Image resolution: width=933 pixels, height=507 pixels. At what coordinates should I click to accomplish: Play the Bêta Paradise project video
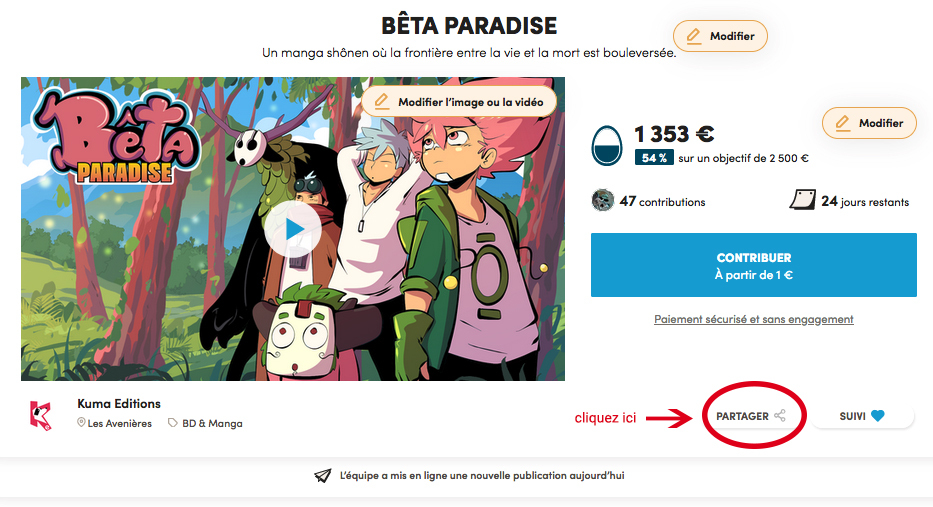(x=293, y=229)
